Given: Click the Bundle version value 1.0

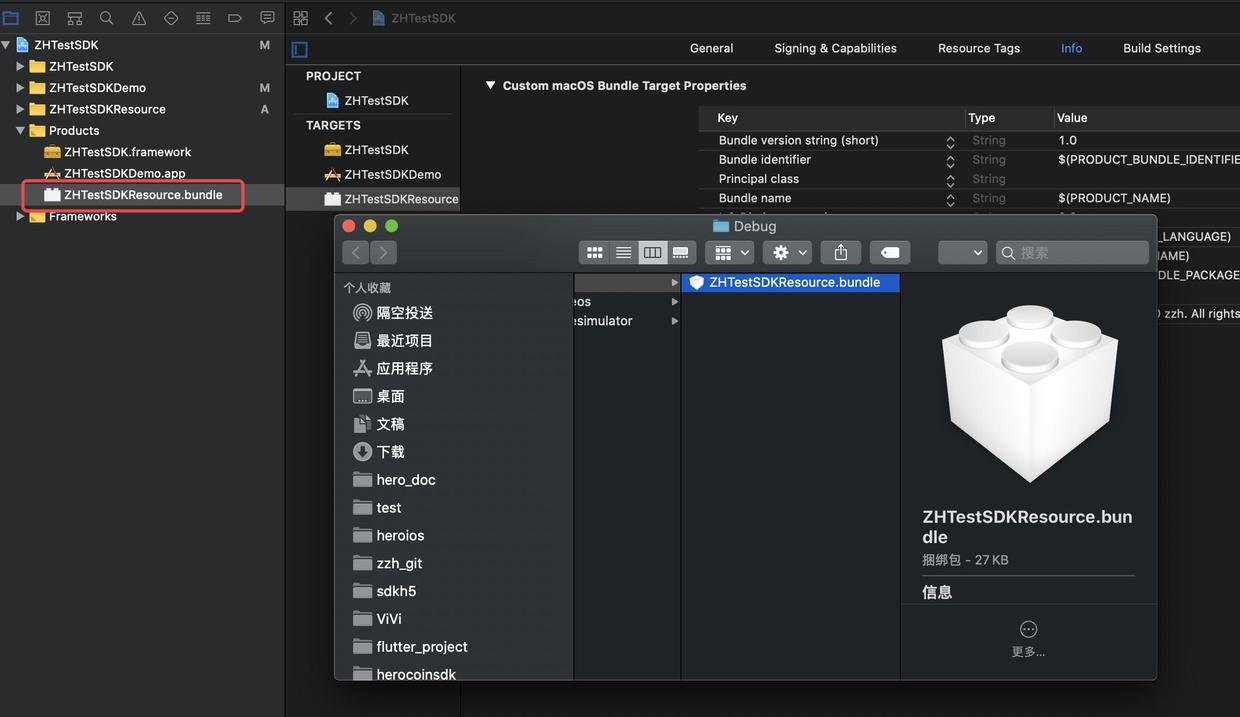Looking at the screenshot, I should 1067,140.
